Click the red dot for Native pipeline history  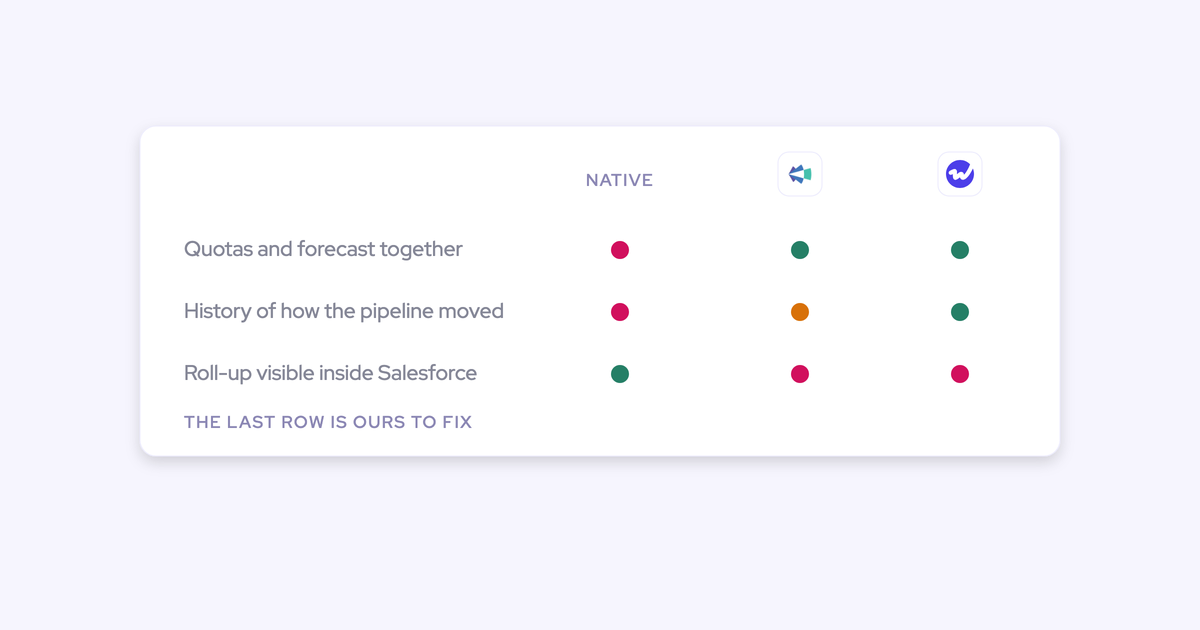620,312
